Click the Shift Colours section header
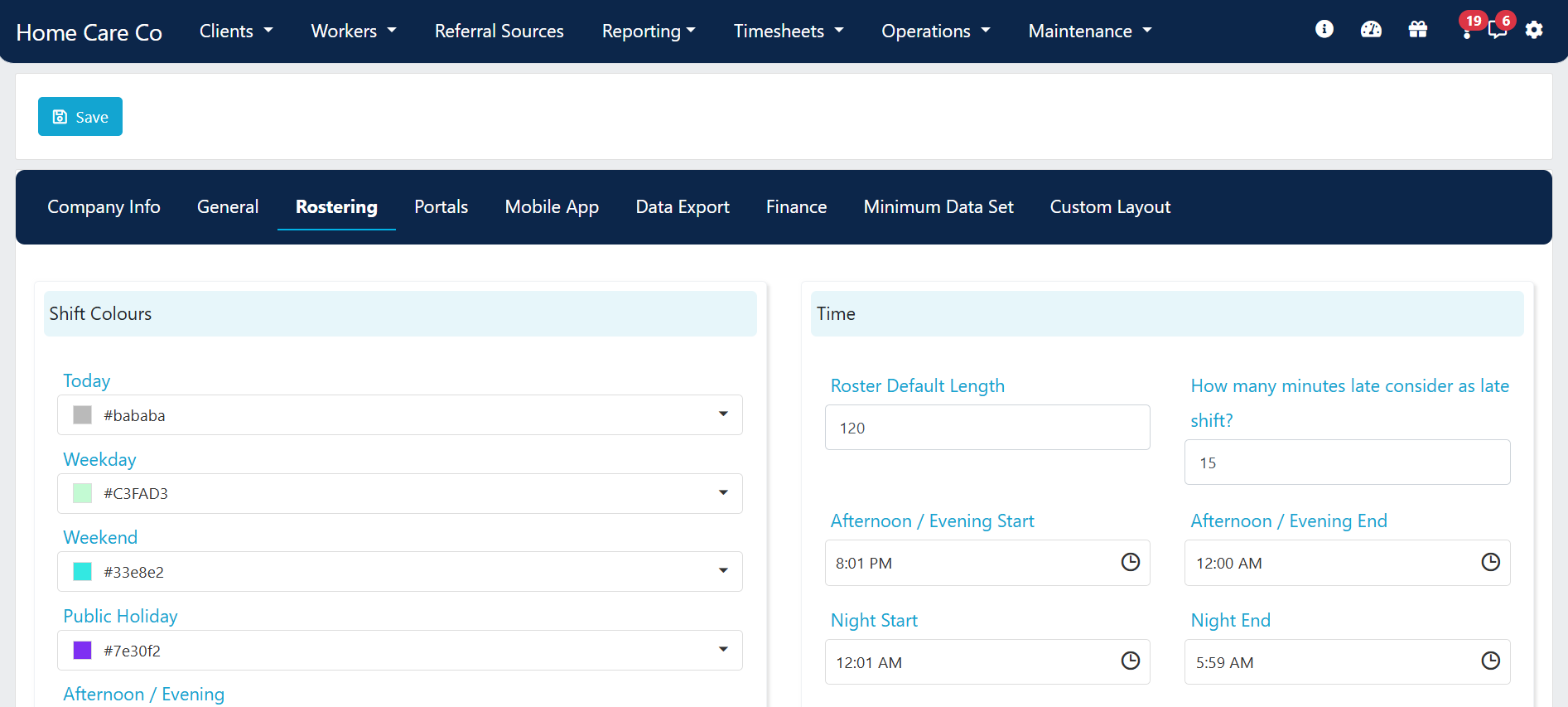 (400, 313)
